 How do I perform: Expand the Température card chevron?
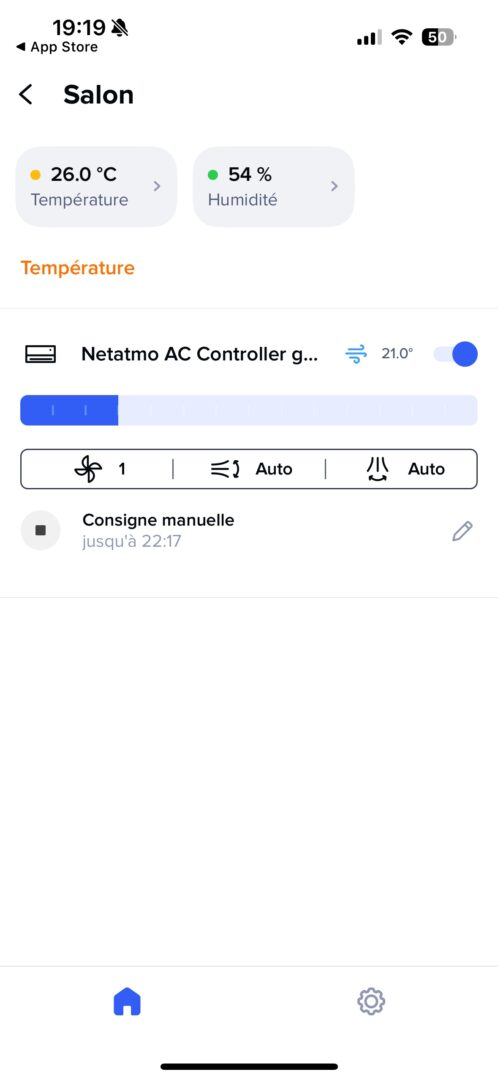point(157,186)
